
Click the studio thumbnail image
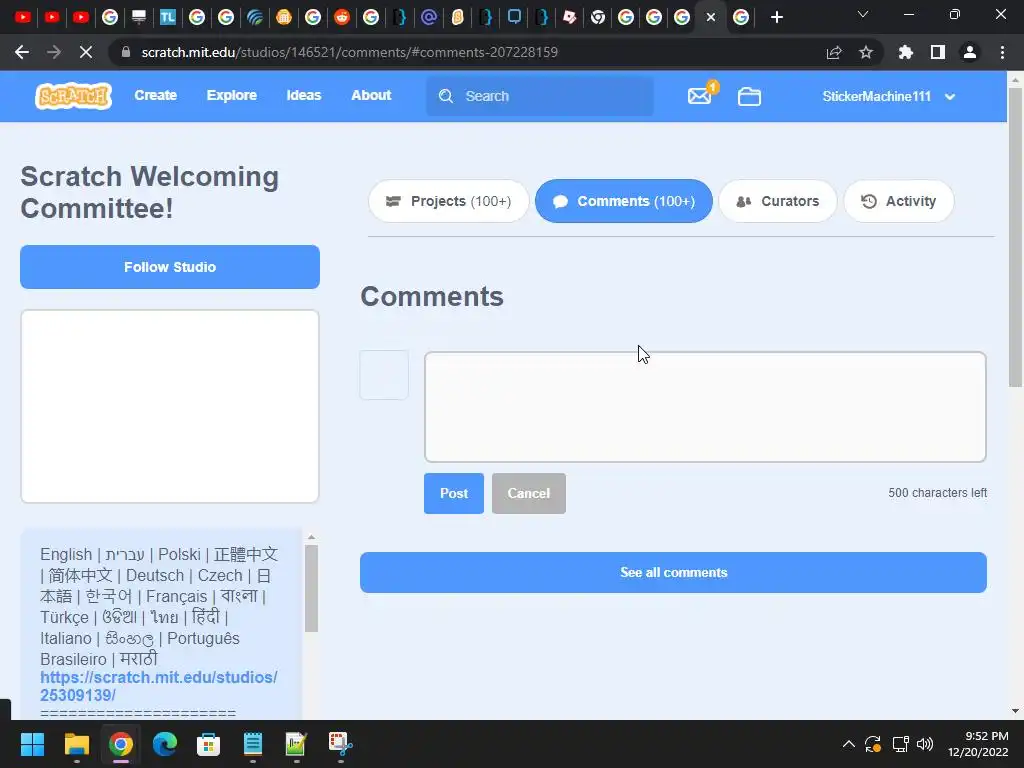pyautogui.click(x=170, y=406)
